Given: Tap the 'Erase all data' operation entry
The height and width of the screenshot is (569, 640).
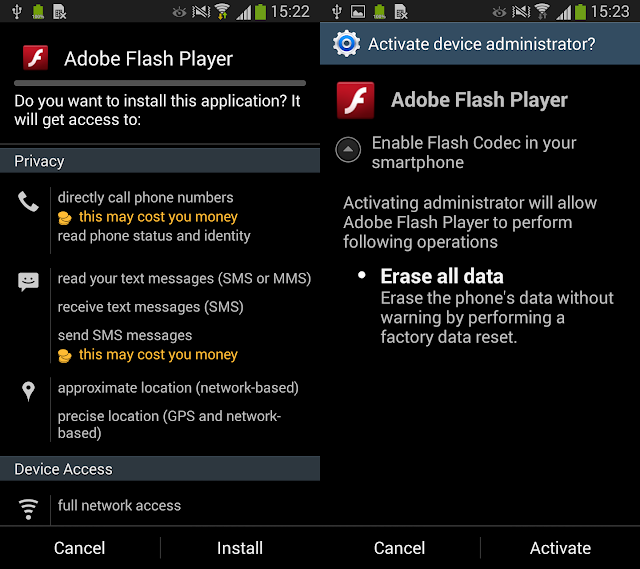Looking at the screenshot, I should point(442,276).
